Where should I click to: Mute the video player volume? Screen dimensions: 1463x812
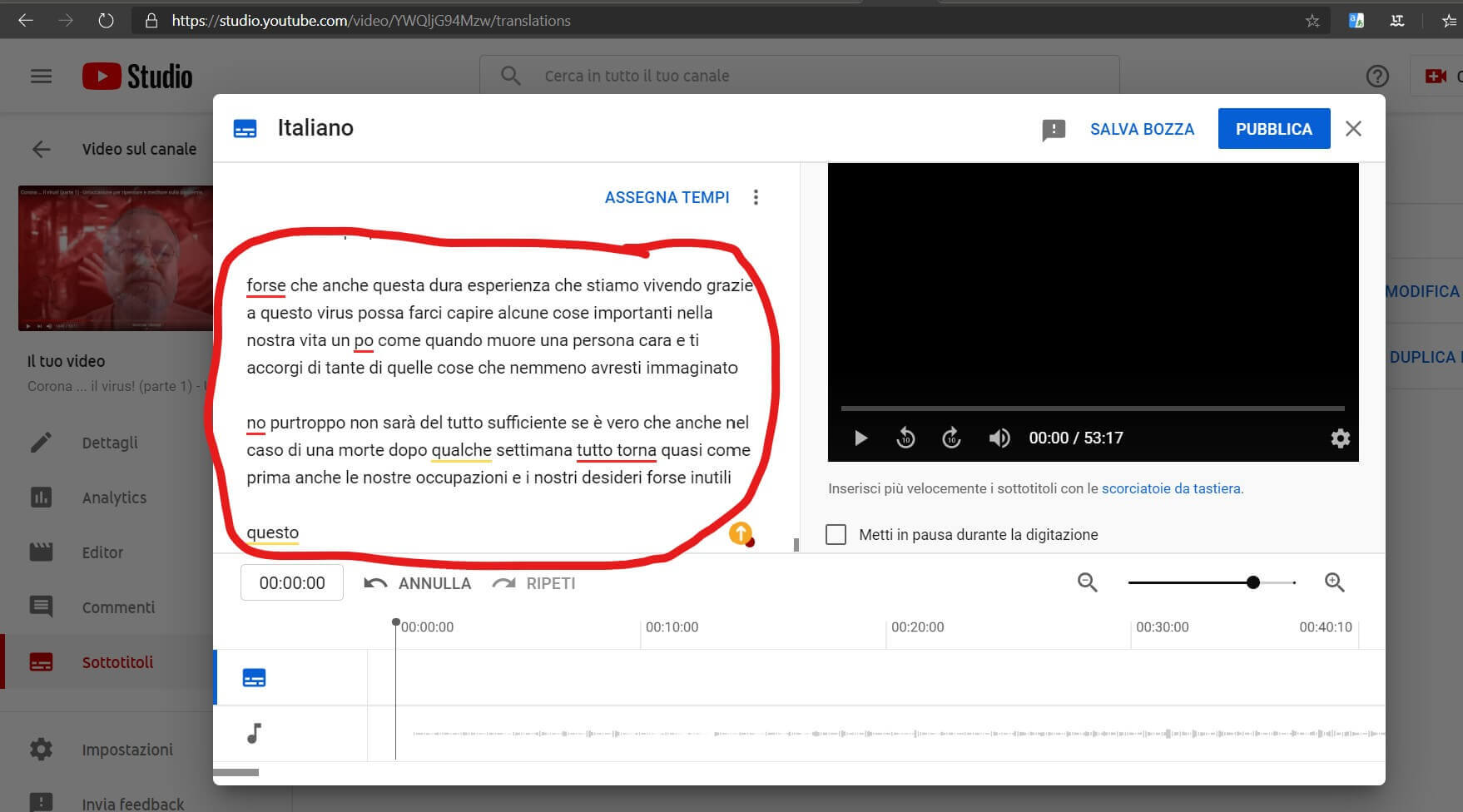[x=999, y=438]
